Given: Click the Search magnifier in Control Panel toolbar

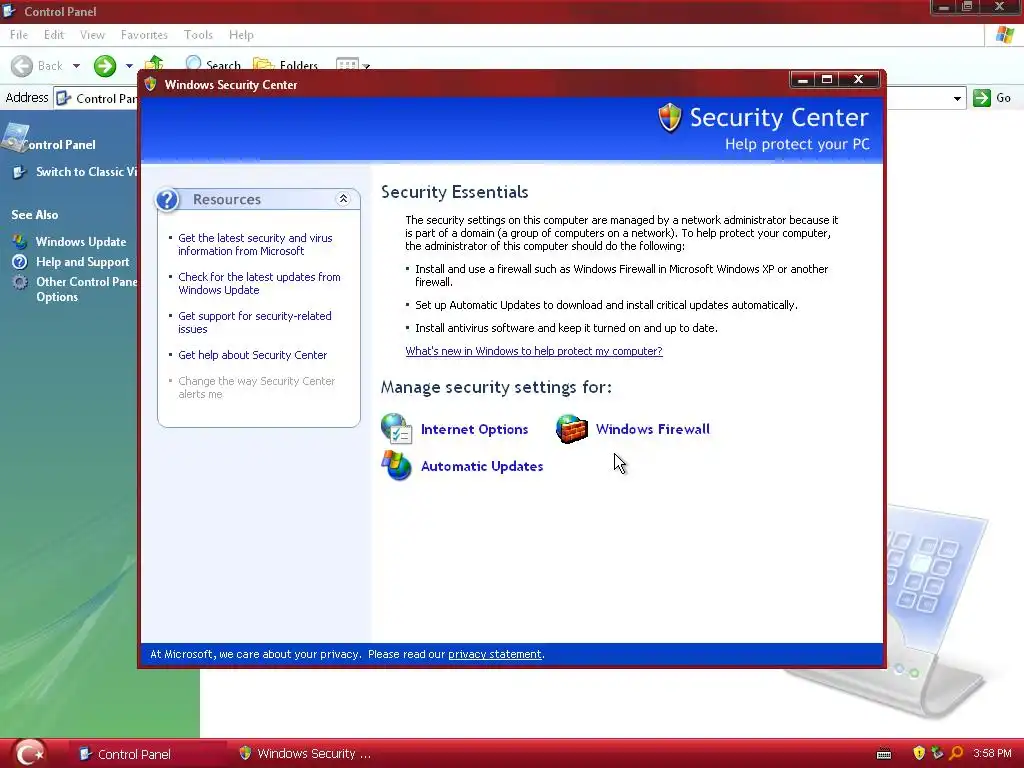Looking at the screenshot, I should click(193, 63).
